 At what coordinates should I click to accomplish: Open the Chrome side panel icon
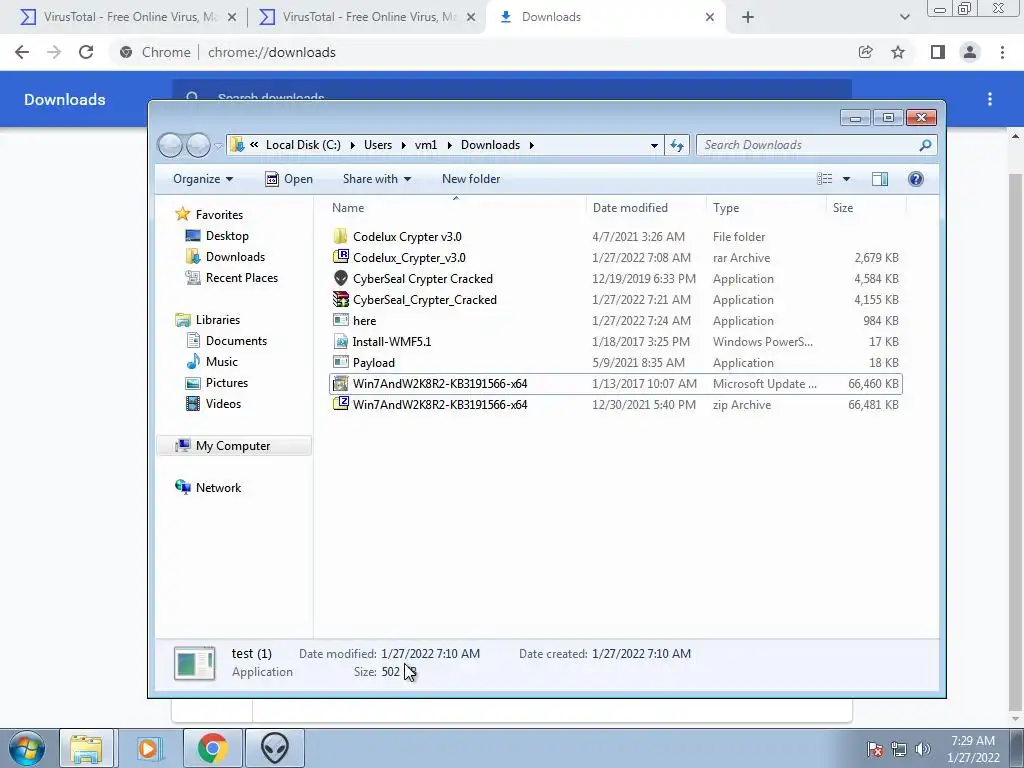click(938, 52)
